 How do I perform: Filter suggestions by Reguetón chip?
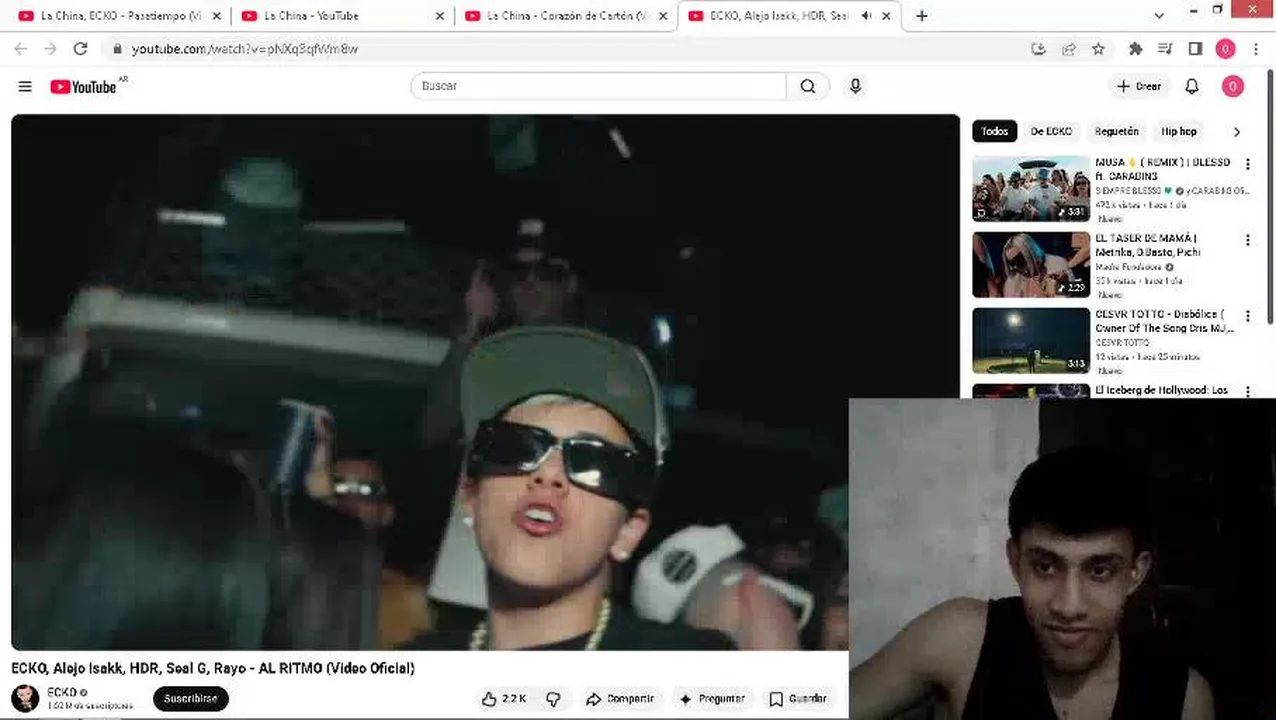click(x=1116, y=131)
